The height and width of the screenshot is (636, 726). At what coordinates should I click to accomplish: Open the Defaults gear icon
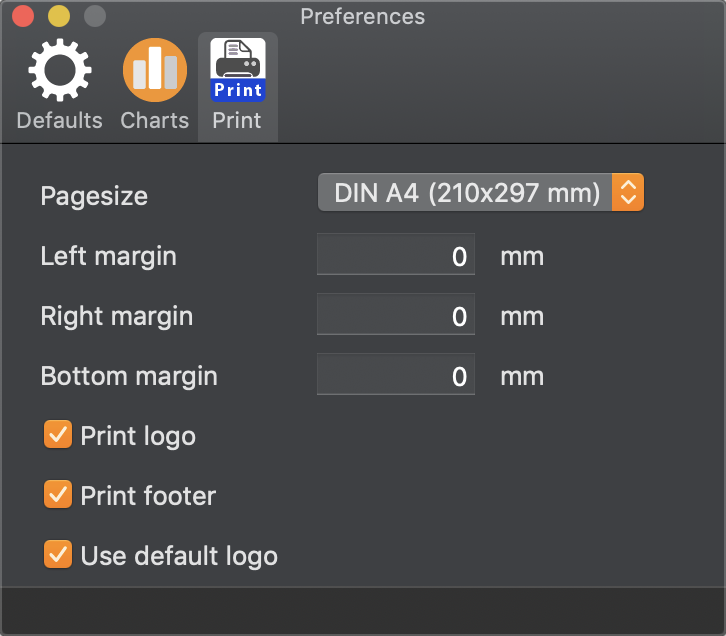[x=60, y=70]
